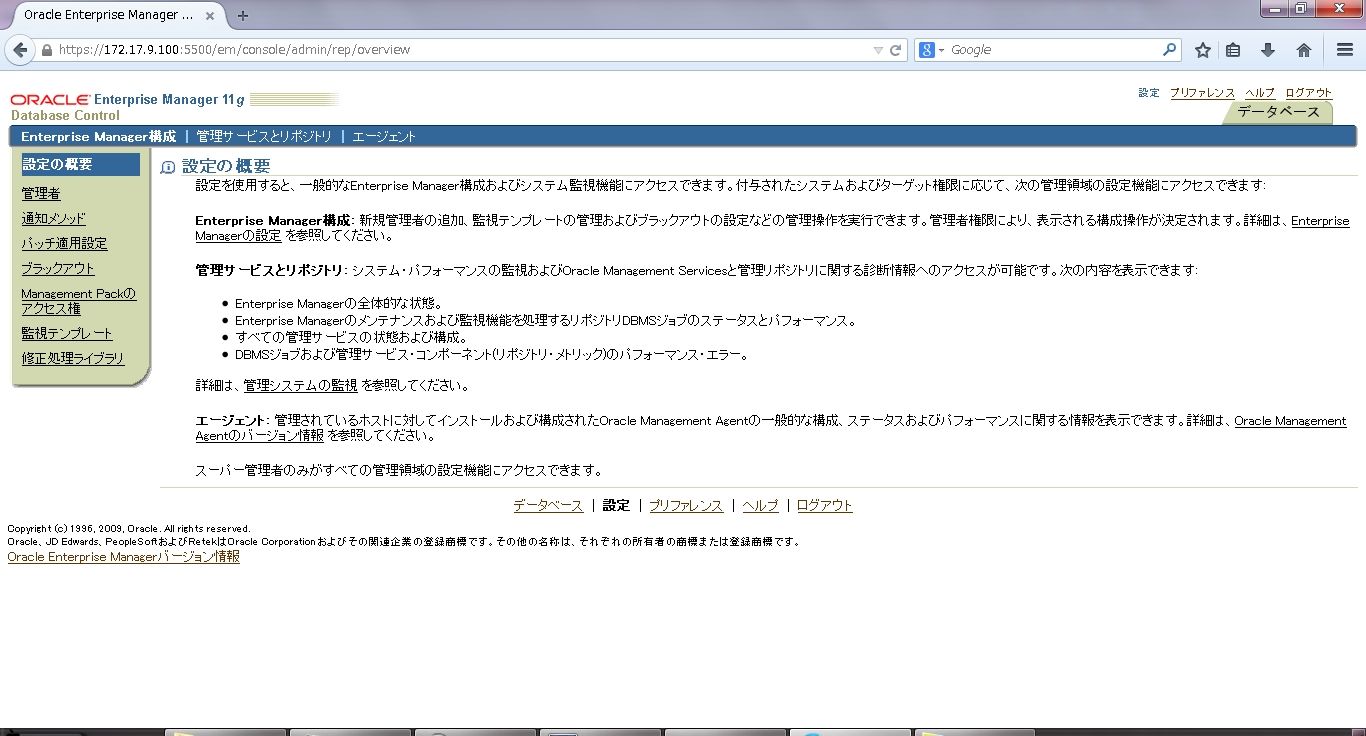Open the Firefox menu via hamburger icon

click(x=1344, y=48)
